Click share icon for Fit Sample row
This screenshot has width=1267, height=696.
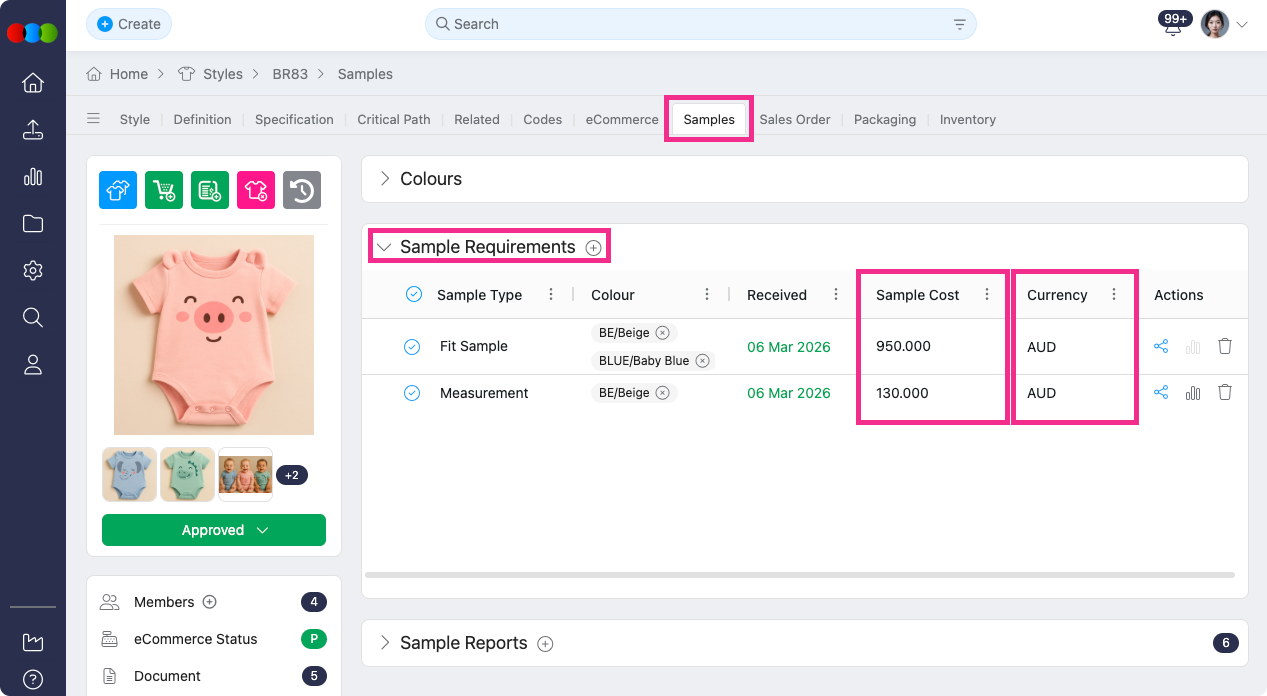point(1161,346)
